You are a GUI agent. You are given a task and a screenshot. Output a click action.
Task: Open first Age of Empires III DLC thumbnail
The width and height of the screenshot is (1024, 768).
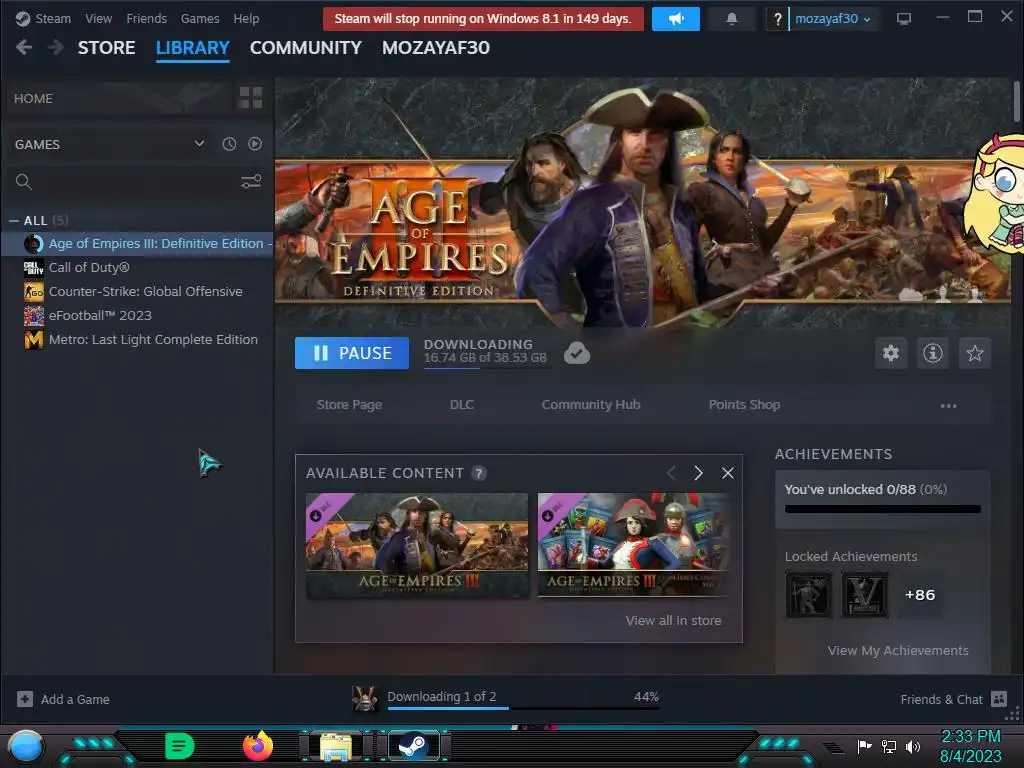click(x=417, y=545)
